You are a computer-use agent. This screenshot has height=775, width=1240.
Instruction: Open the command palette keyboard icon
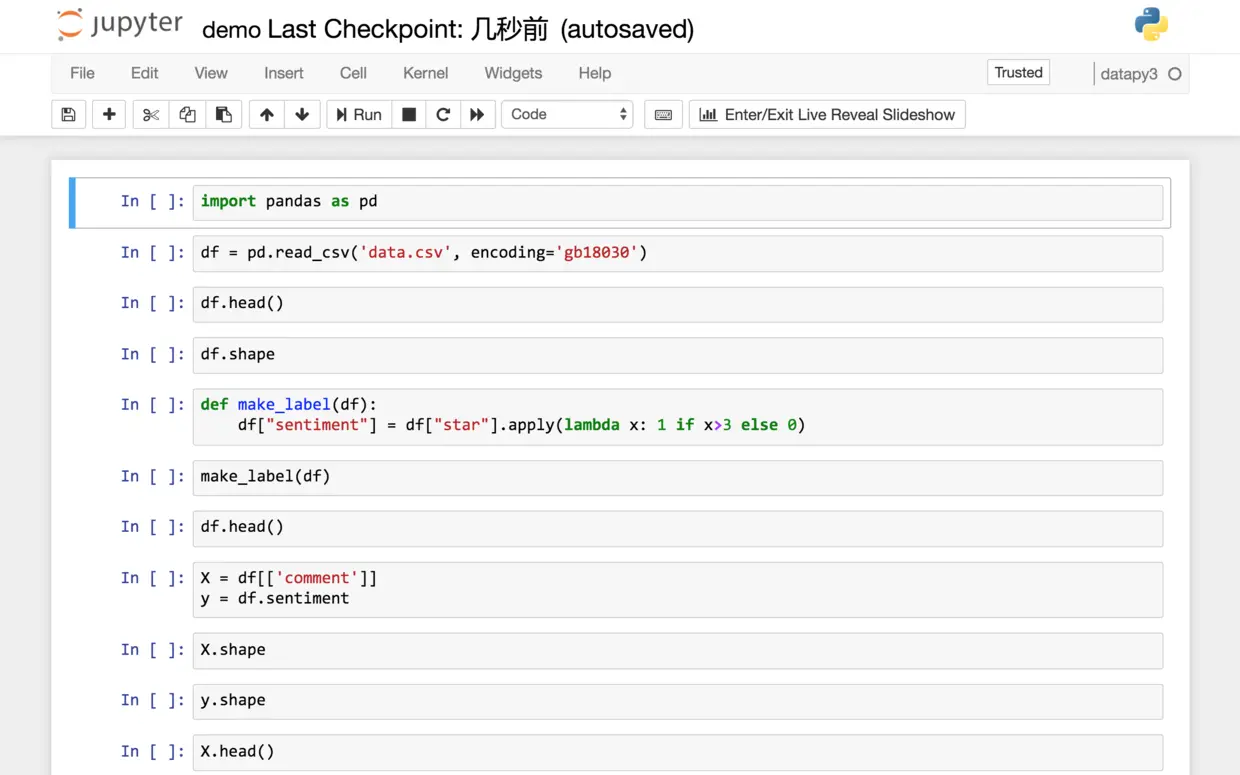point(663,114)
